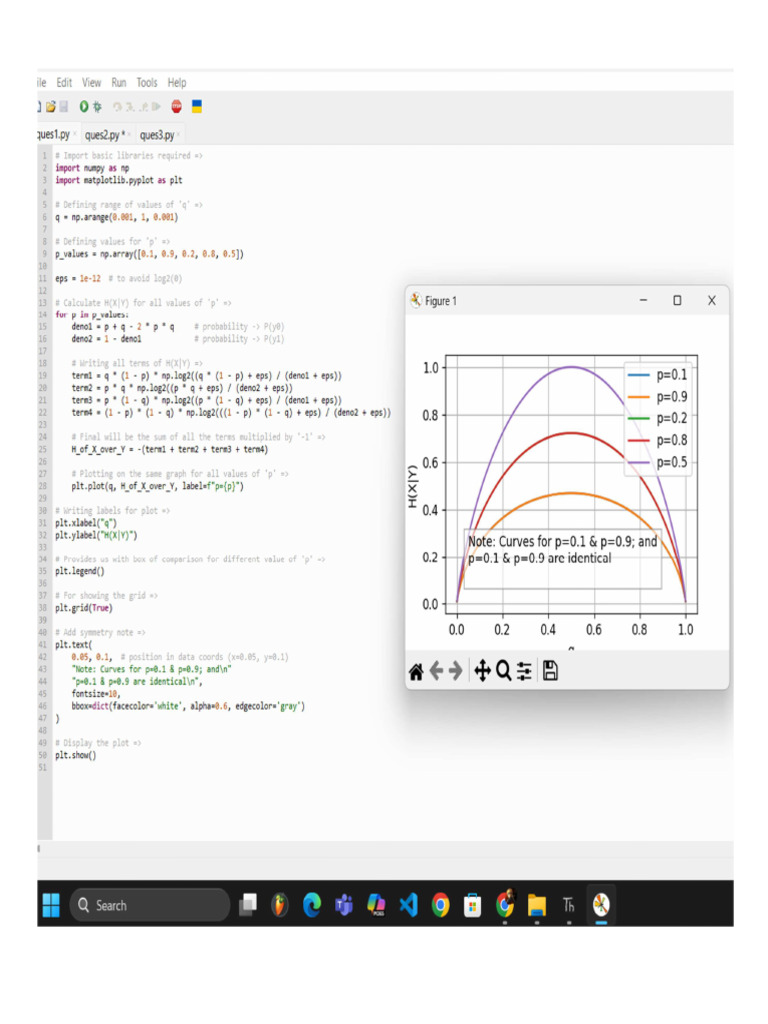The image size is (768, 1024).
Task: Open Google Chrome from the taskbar
Action: [441, 905]
